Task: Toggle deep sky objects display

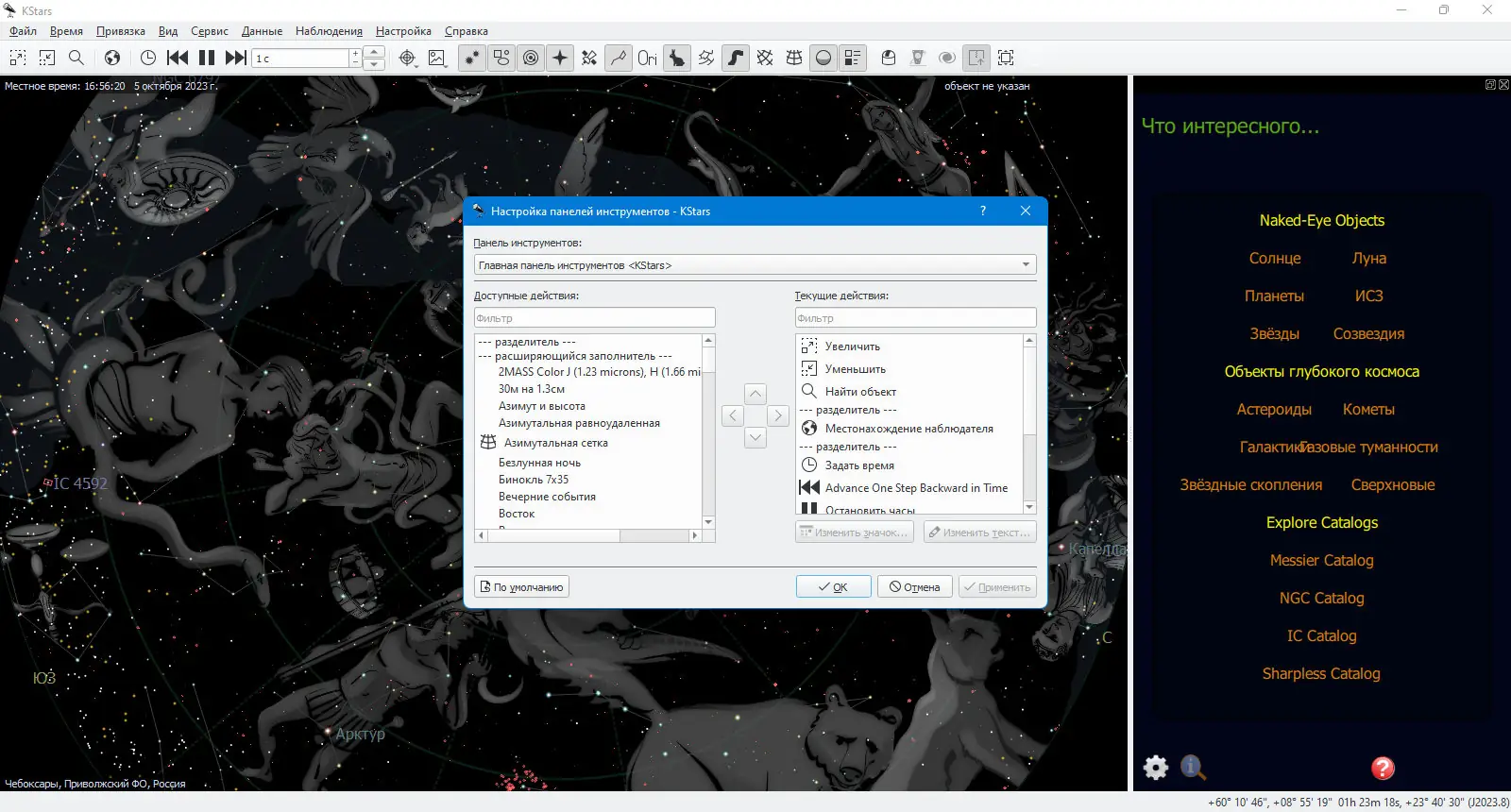Action: click(x=501, y=58)
